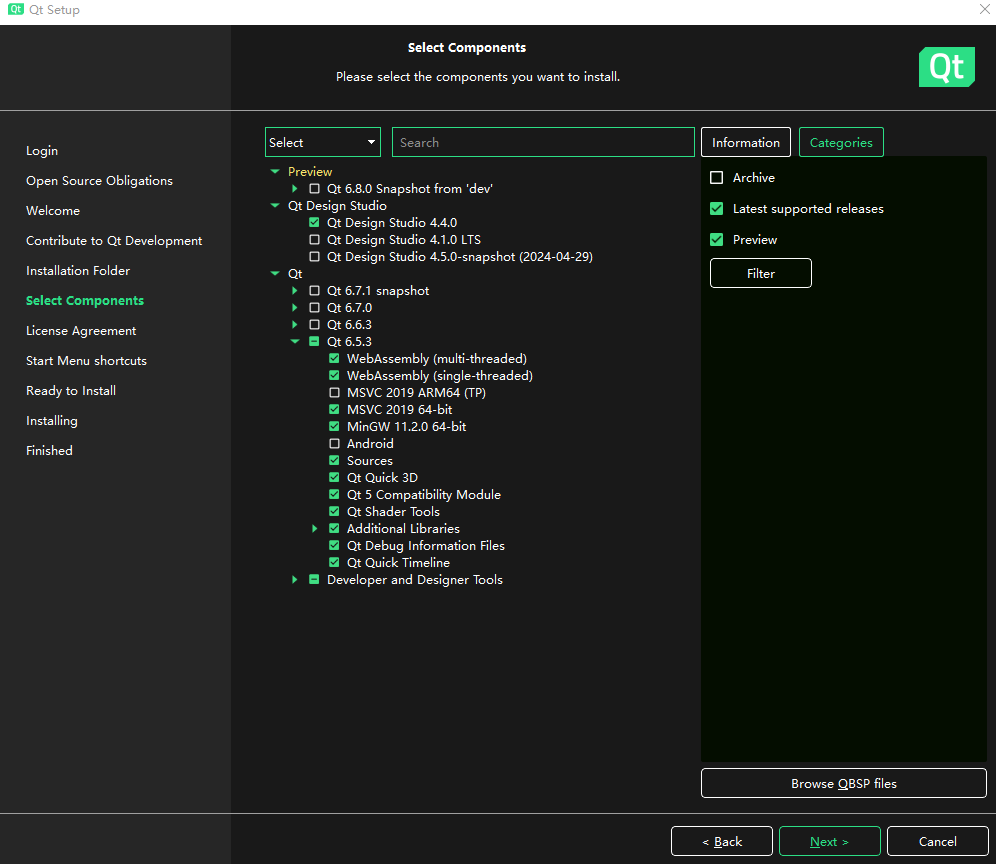Uncheck MSVC 2019 64-bit checkbox
The height and width of the screenshot is (864, 996).
[x=334, y=410]
